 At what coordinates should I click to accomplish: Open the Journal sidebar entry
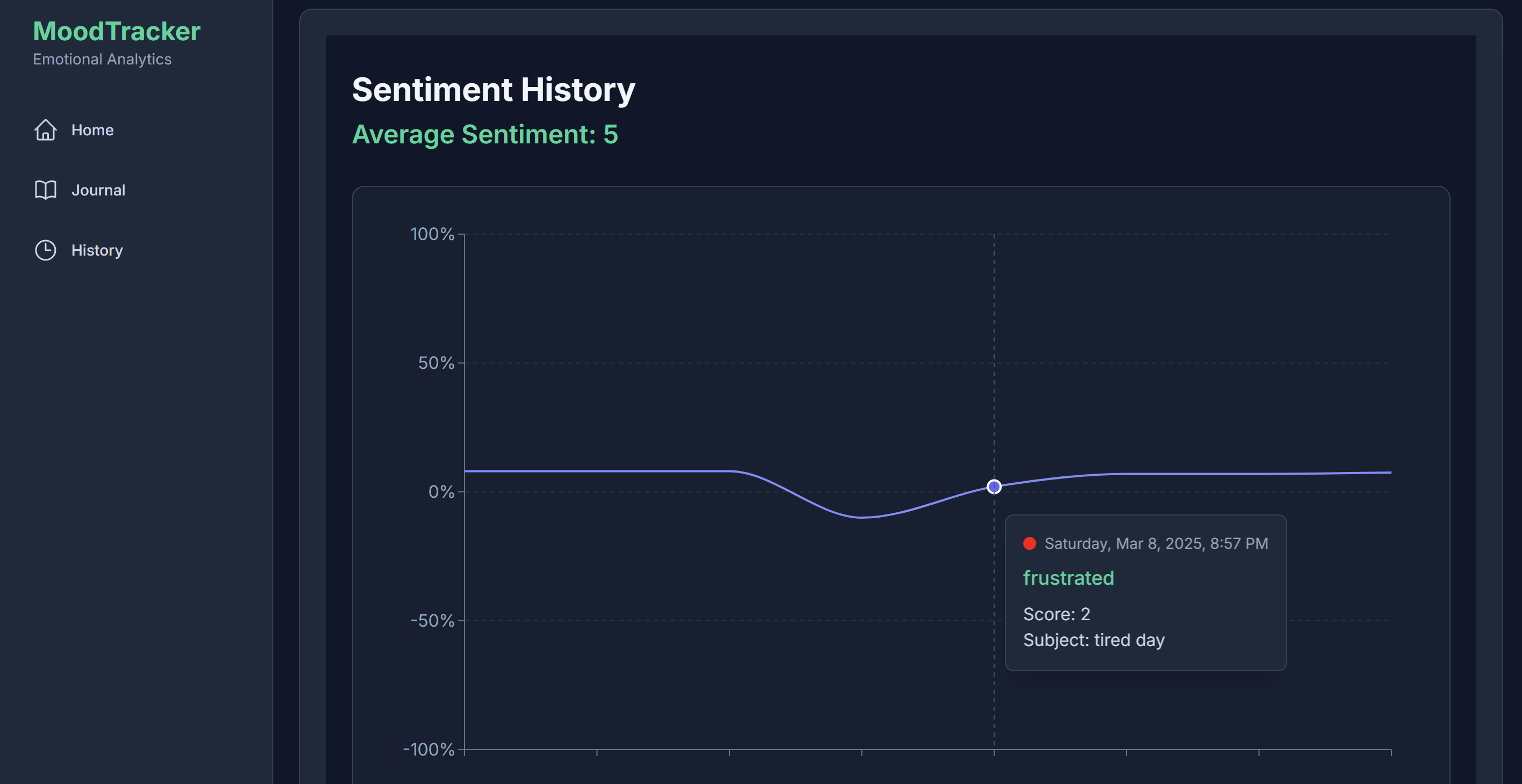point(98,190)
